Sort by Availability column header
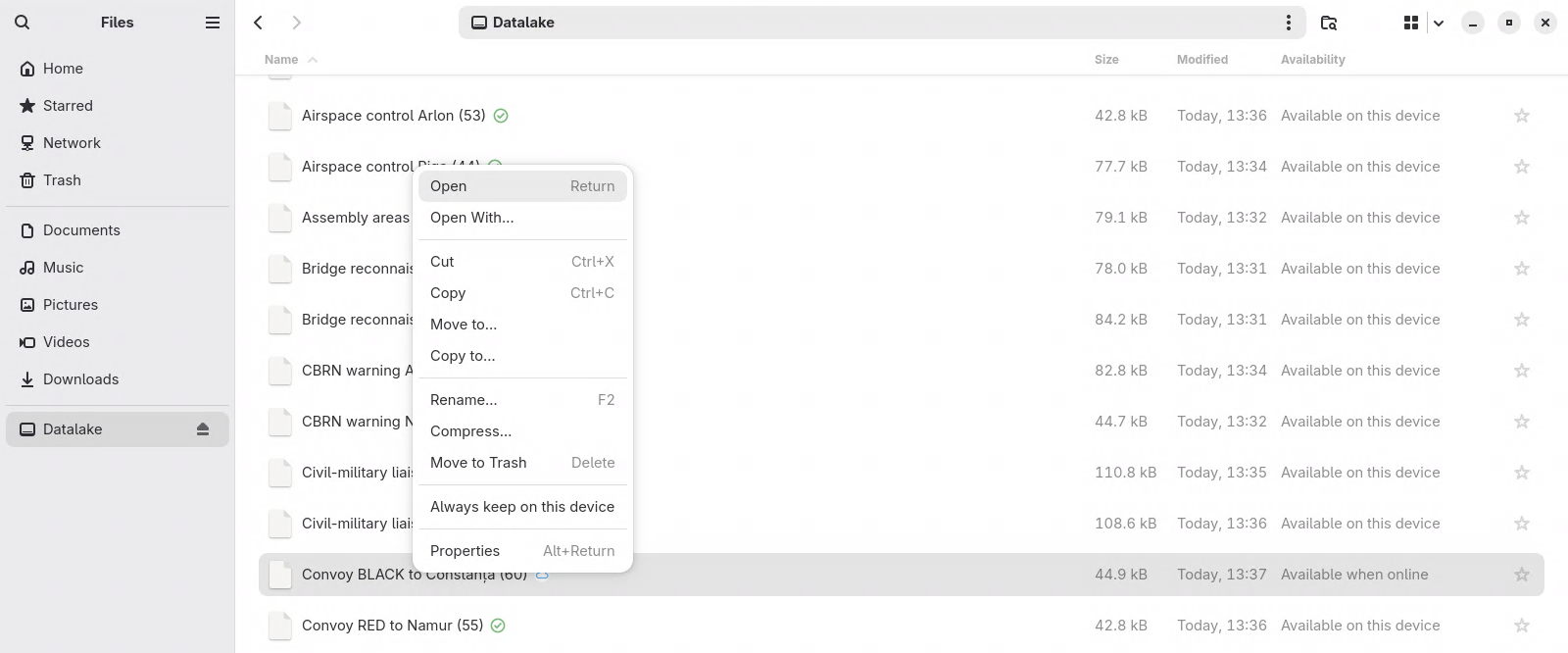 coord(1313,60)
